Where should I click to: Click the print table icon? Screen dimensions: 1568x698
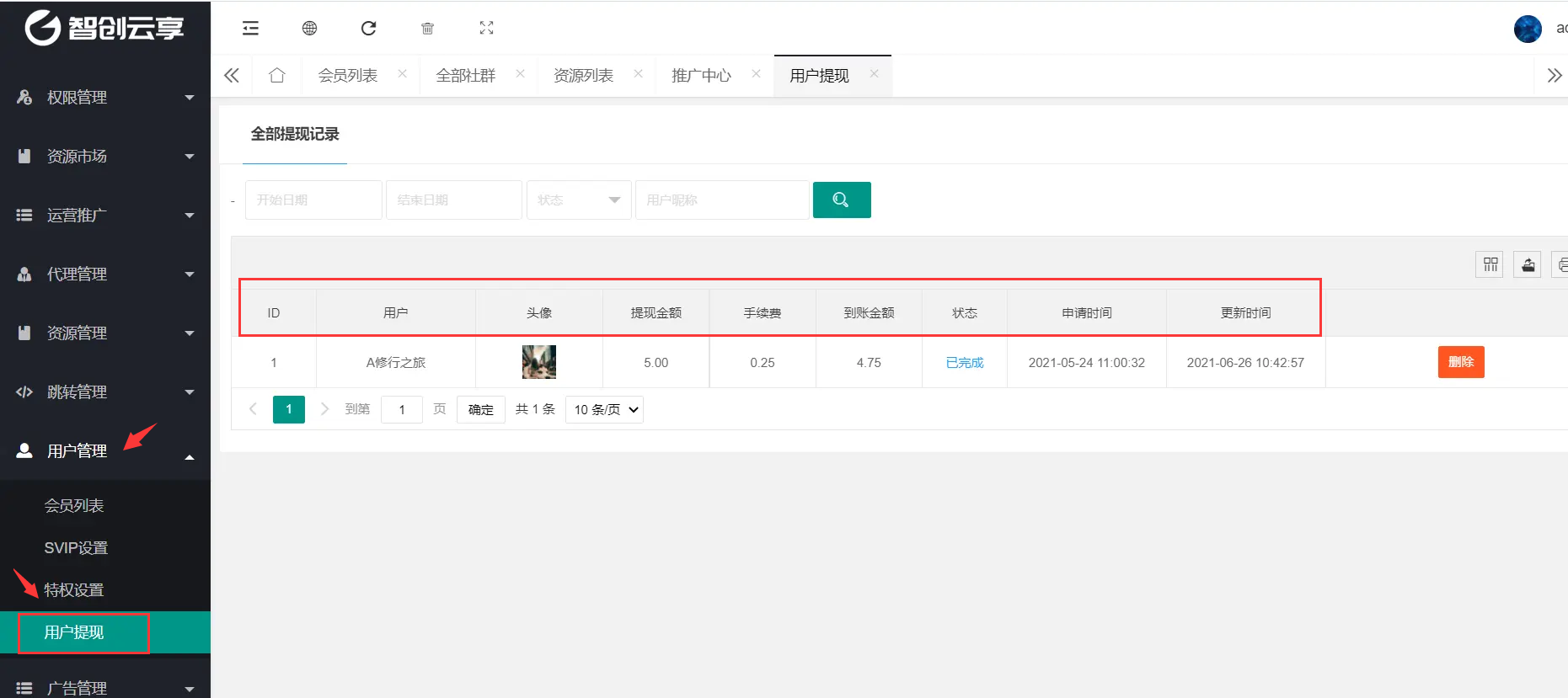pyautogui.click(x=1560, y=264)
